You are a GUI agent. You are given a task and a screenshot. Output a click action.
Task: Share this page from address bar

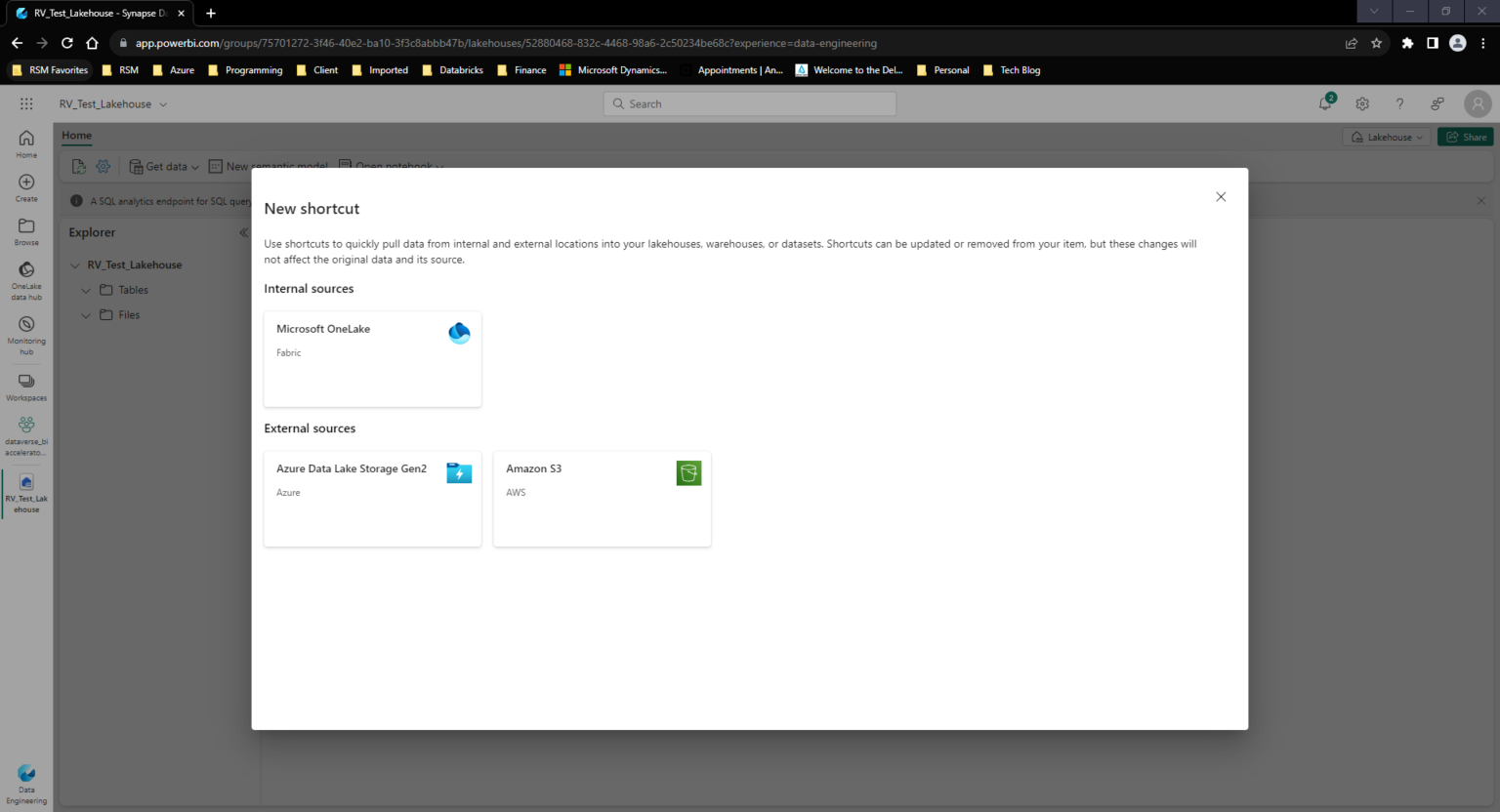1352,43
